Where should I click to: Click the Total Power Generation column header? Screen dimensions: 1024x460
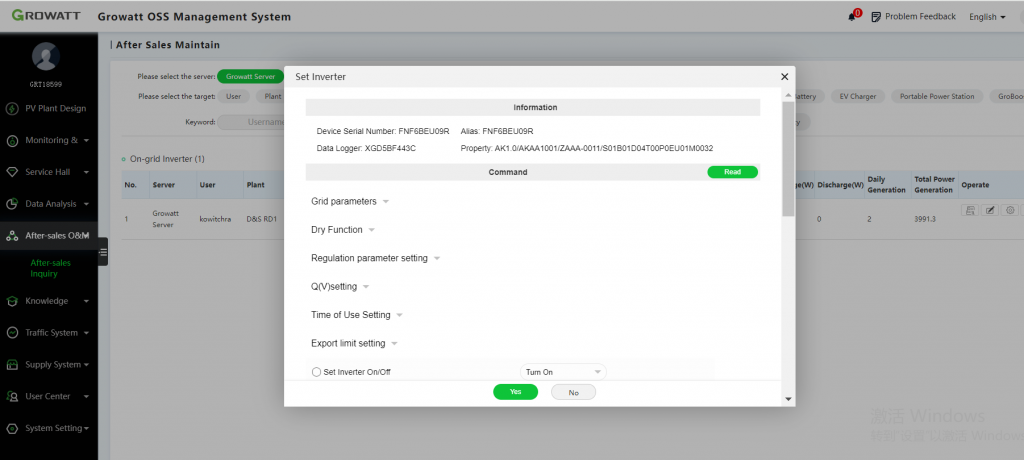[x=933, y=185]
